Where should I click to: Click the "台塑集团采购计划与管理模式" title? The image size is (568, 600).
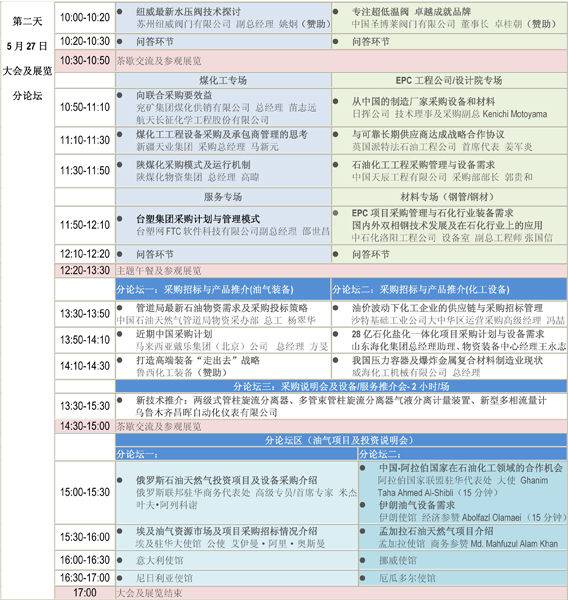[x=198, y=219]
